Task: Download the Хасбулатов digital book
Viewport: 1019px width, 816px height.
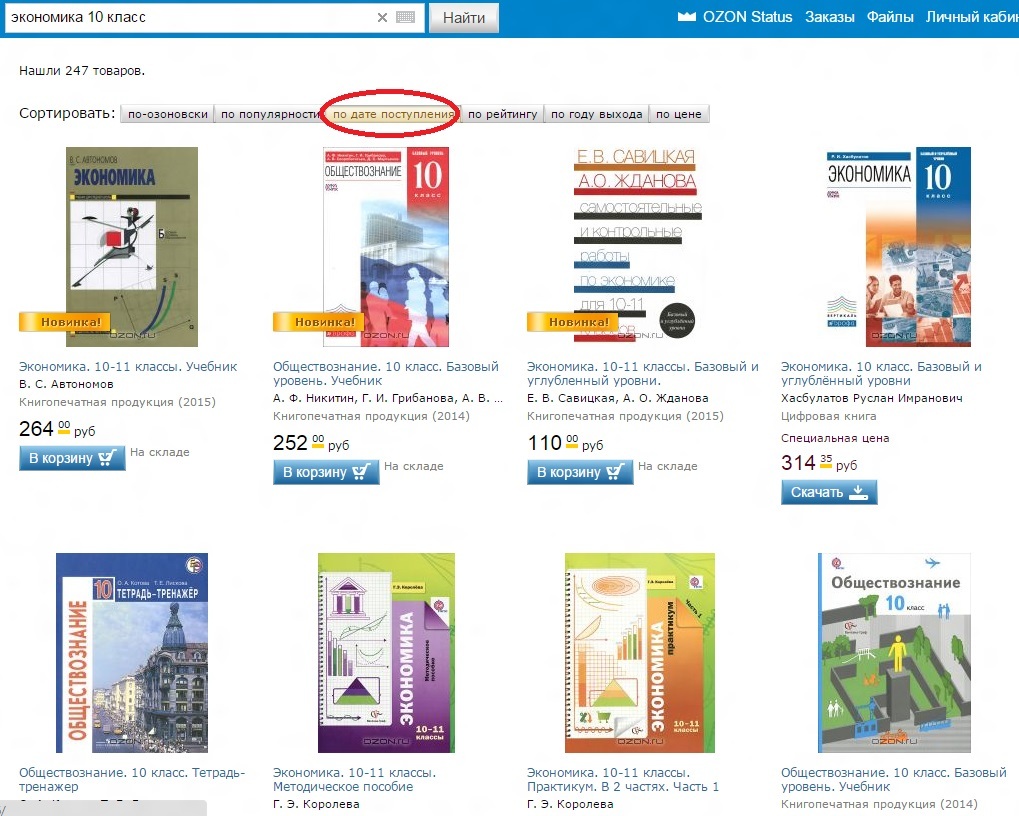Action: [829, 492]
